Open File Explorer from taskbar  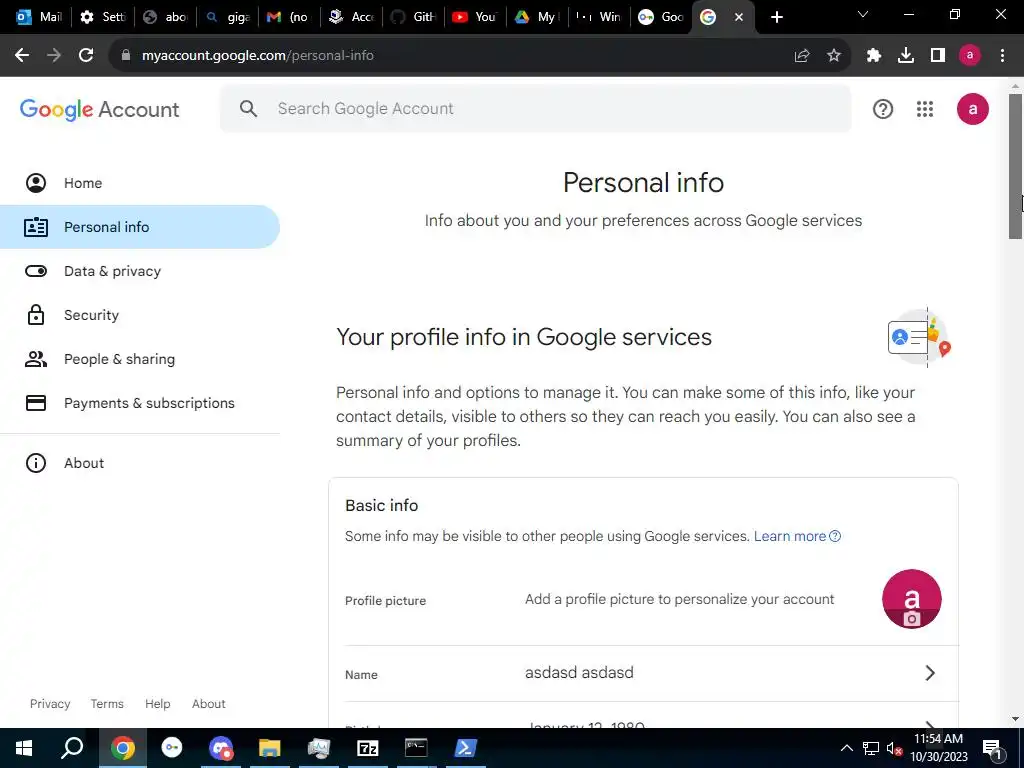pyautogui.click(x=270, y=748)
